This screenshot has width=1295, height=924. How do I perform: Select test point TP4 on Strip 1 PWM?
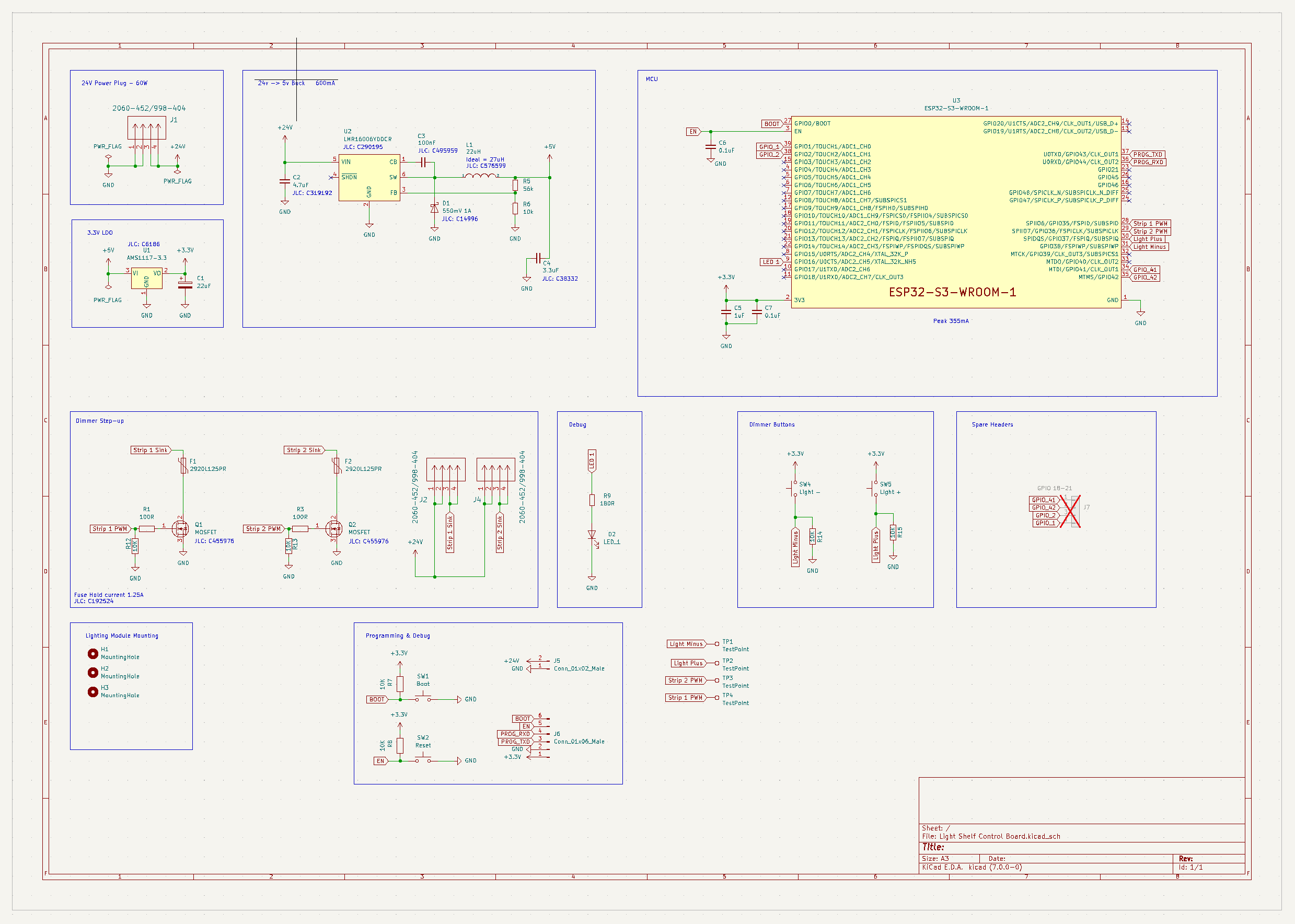click(x=714, y=698)
